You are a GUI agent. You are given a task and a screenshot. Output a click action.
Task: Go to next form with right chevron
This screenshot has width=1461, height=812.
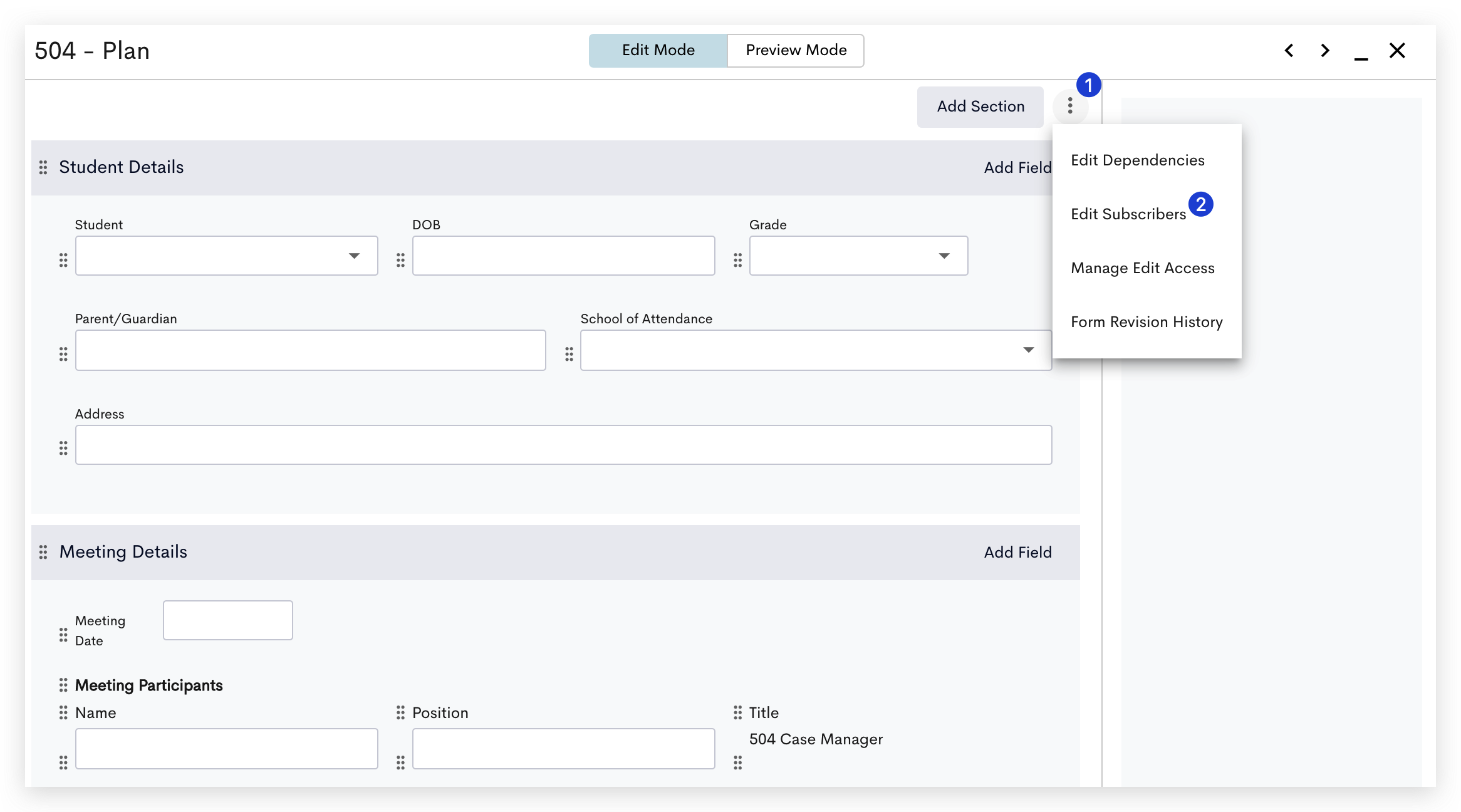point(1325,51)
